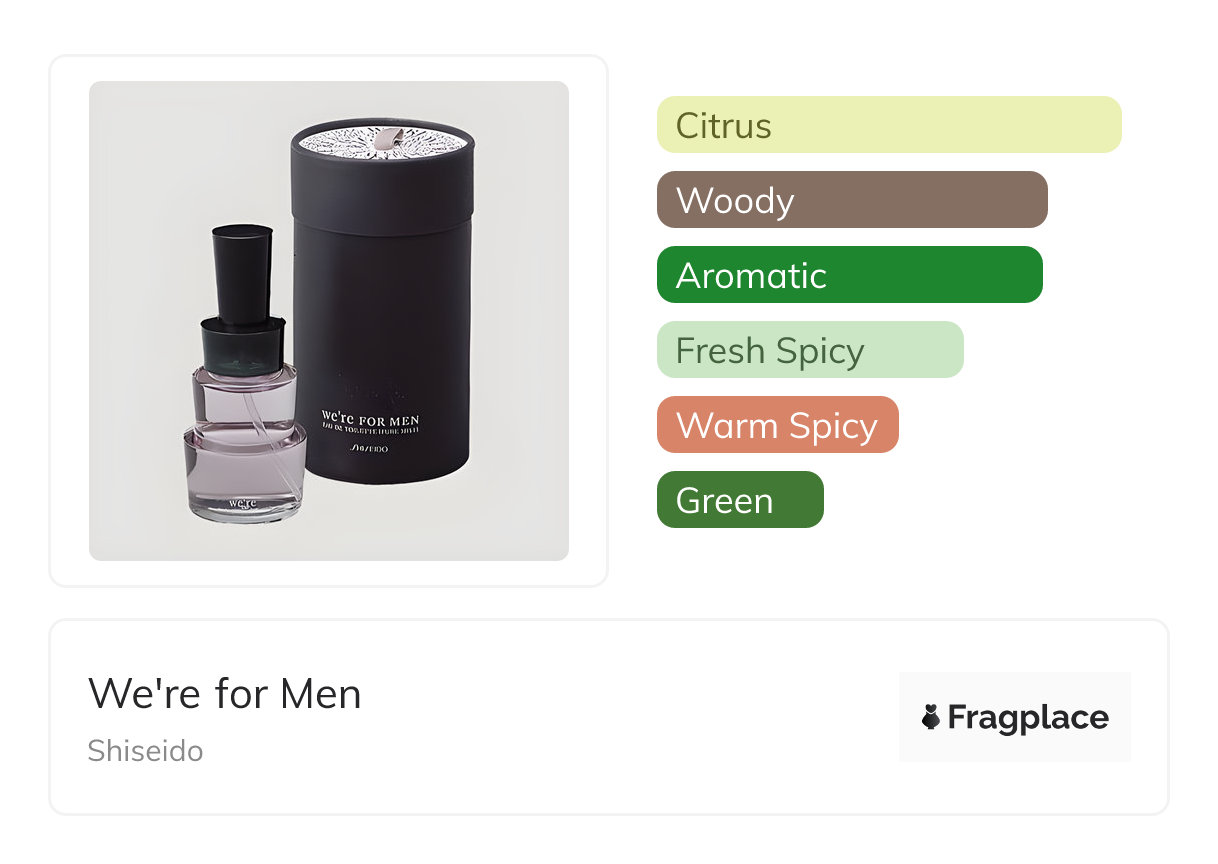The image size is (1218, 864).
Task: Click the black bottle cap
Action: point(242,275)
